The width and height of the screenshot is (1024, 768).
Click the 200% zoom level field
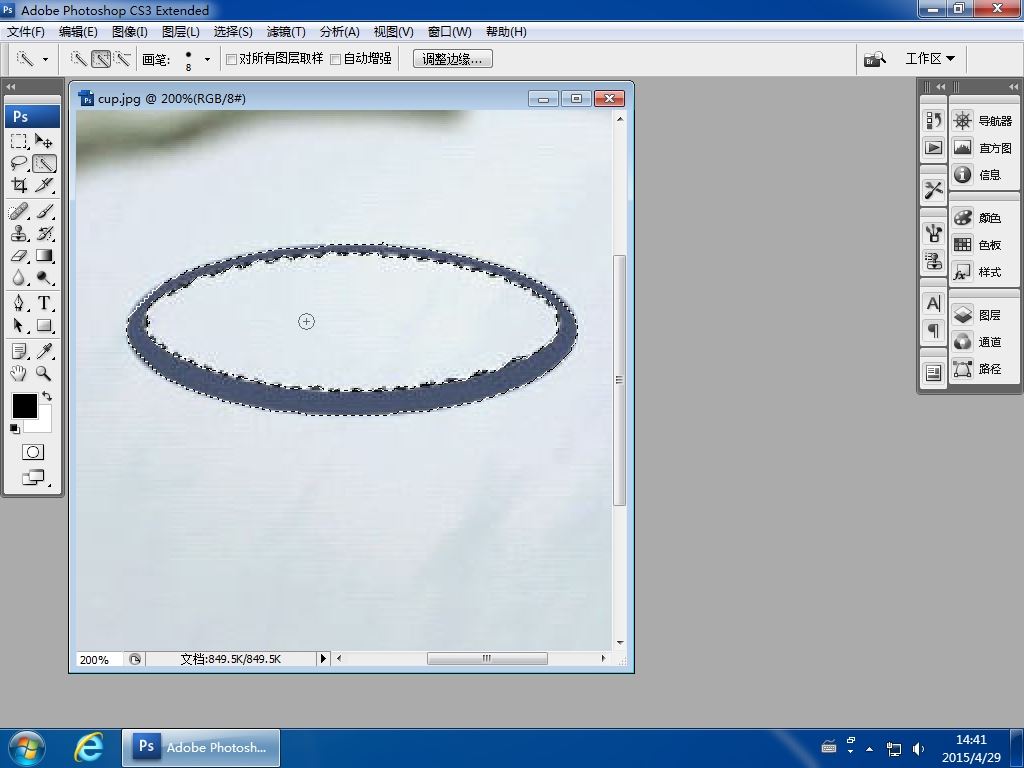click(99, 660)
